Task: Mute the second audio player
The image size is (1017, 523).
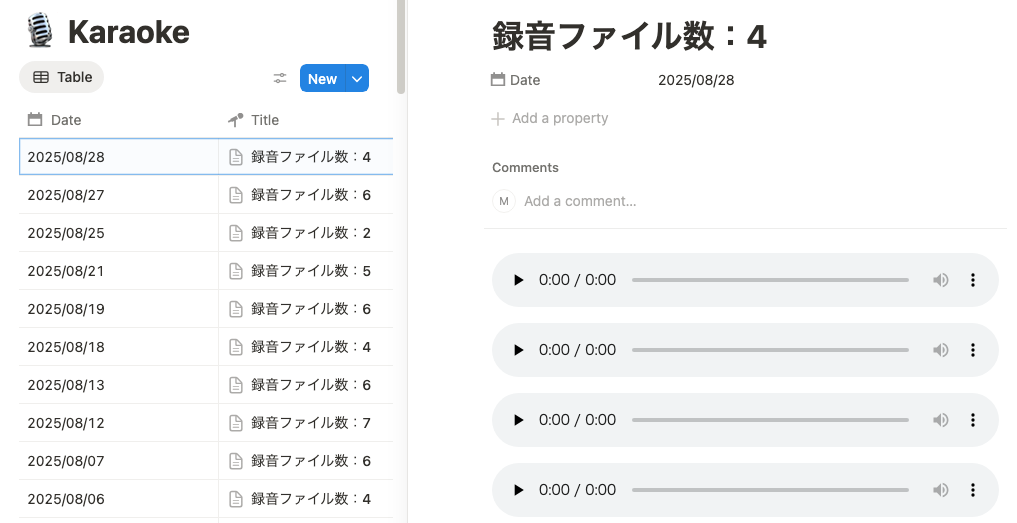Action: pos(940,350)
